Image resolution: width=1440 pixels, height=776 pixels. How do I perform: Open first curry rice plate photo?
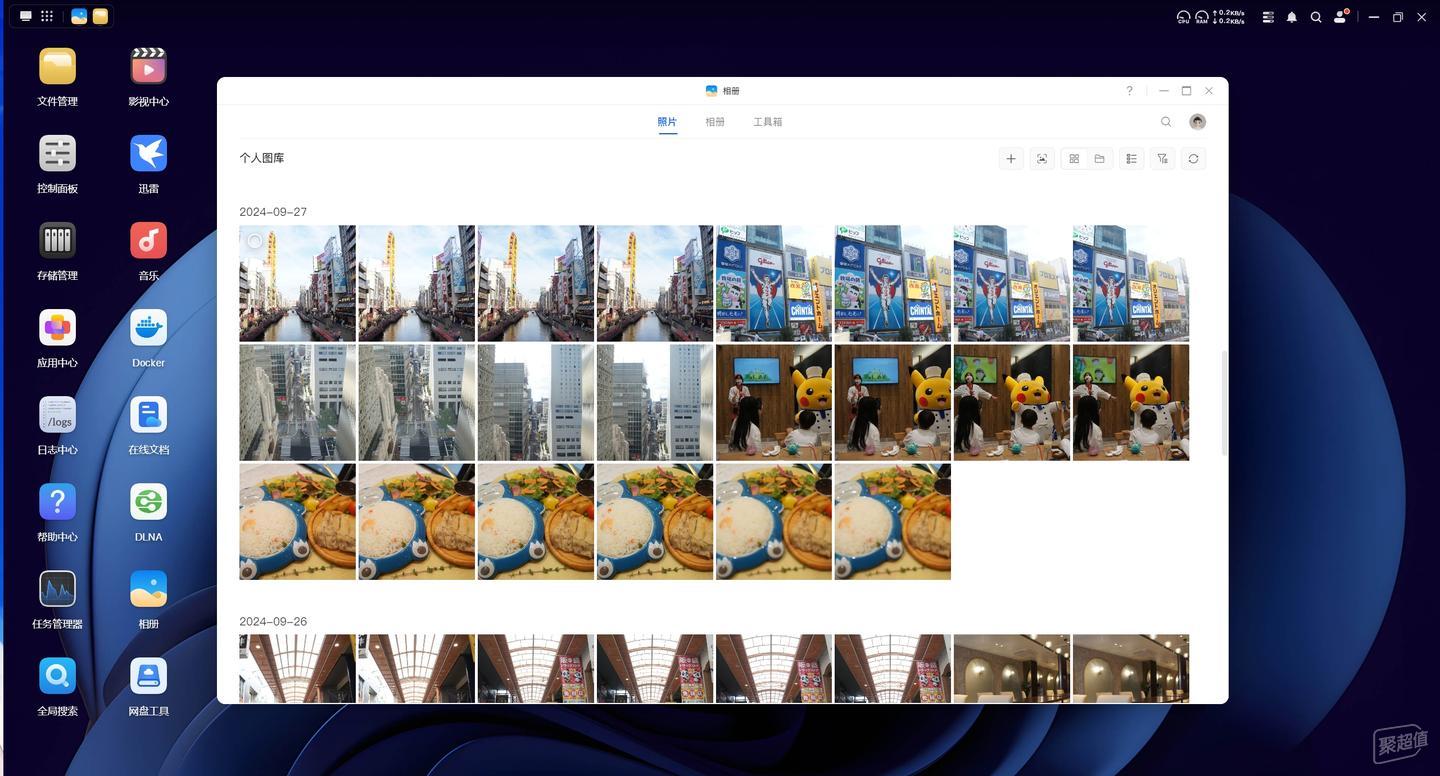click(297, 521)
